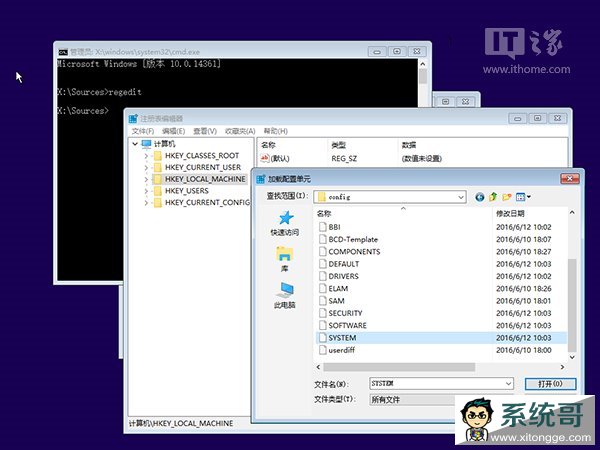Click HKEY_USERS folder icon
Image resolution: width=600 pixels, height=450 pixels.
click(157, 191)
